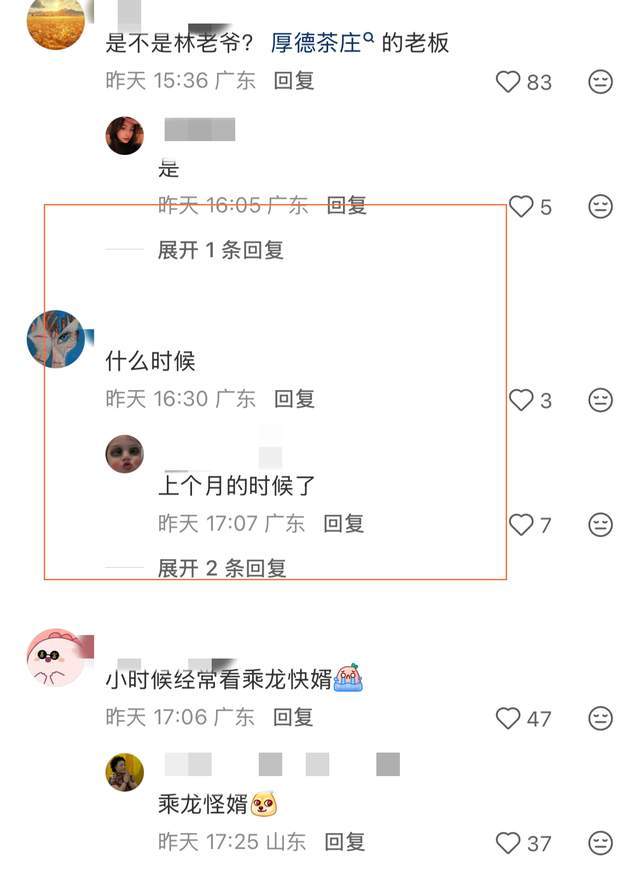
Task: Like the 乘龙怪婿 reply with 37 likes
Action: [508, 843]
